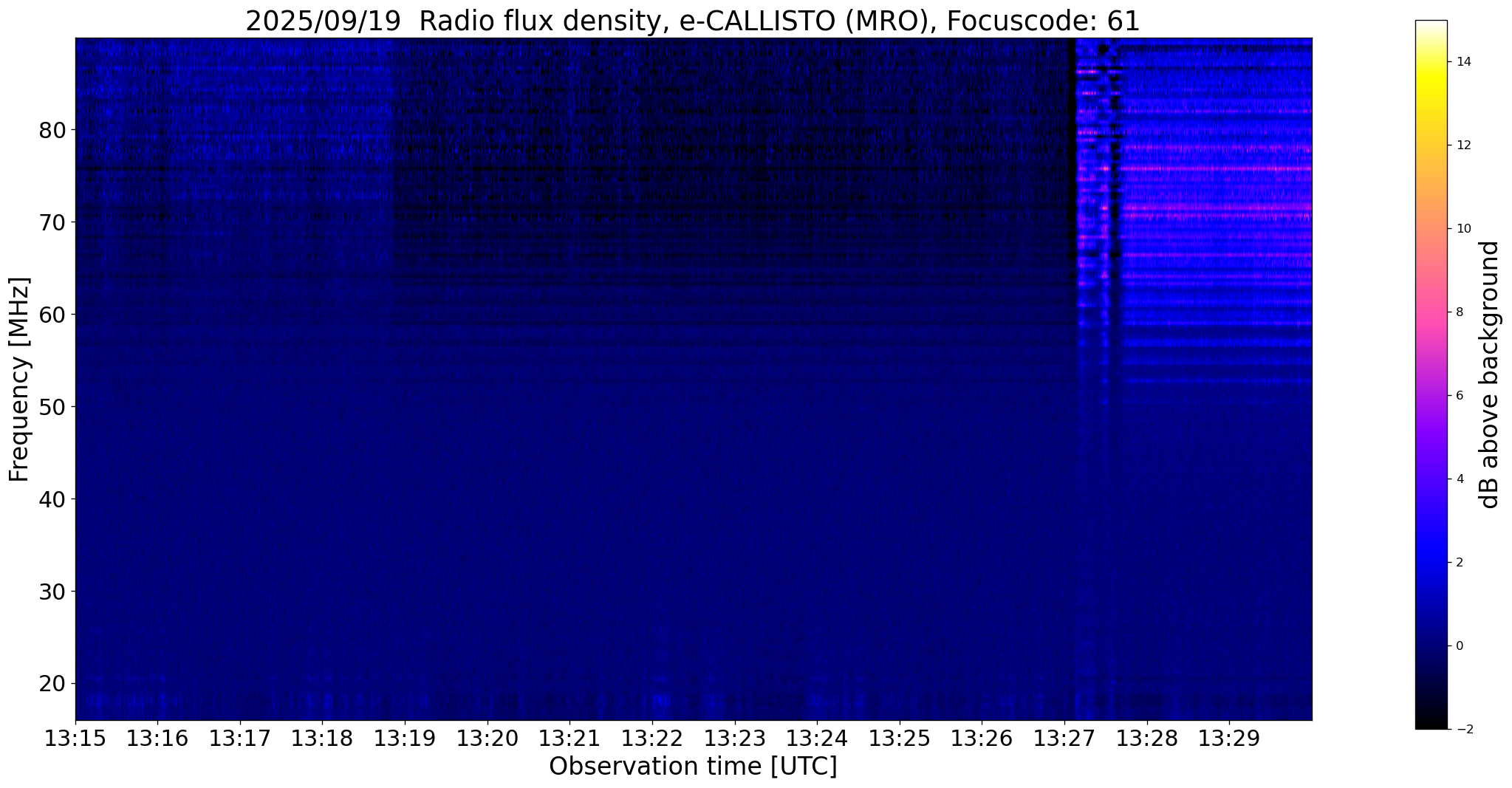
Task: Click the 60 MHz frequency tick label
Action: click(x=52, y=315)
